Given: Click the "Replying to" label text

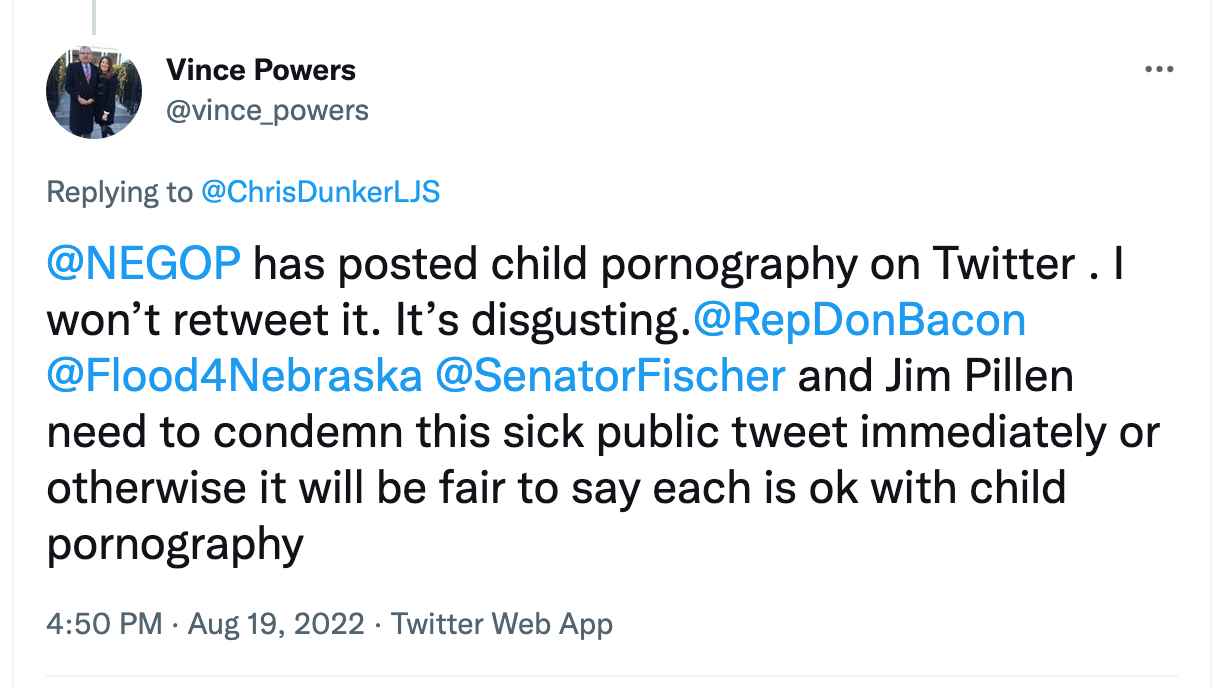Looking at the screenshot, I should click(120, 191).
